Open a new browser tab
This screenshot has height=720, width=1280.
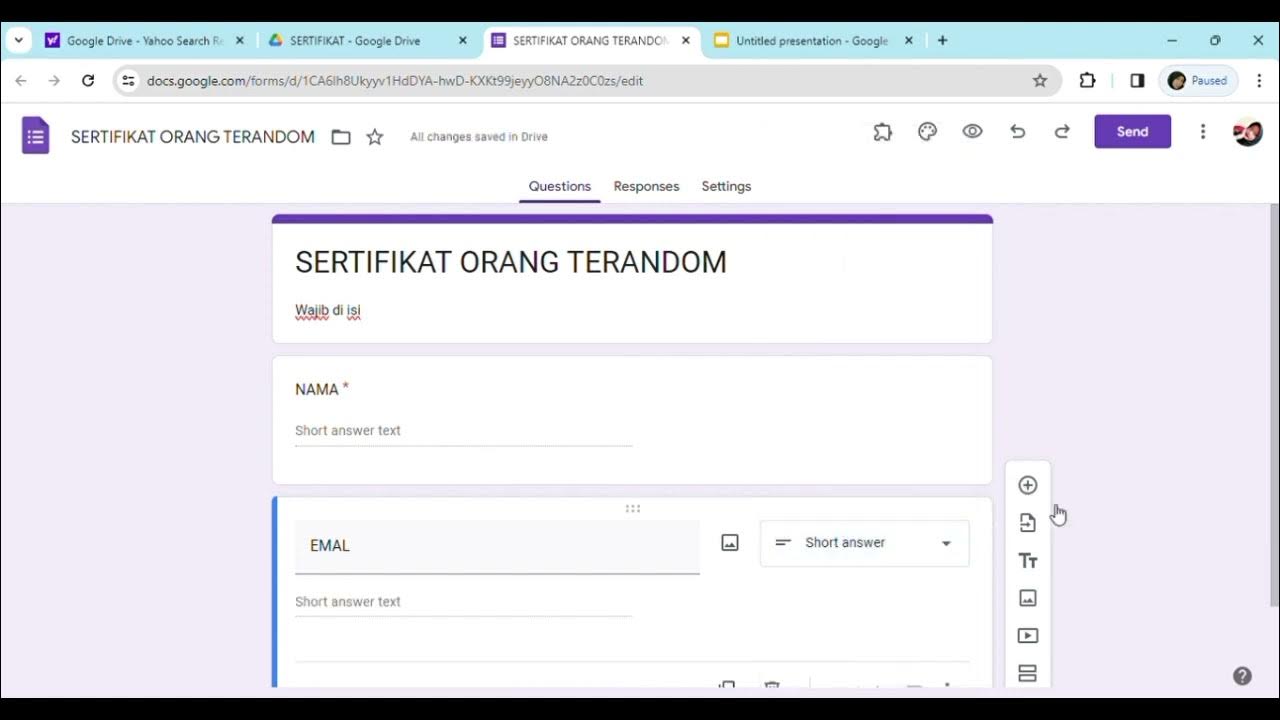942,41
